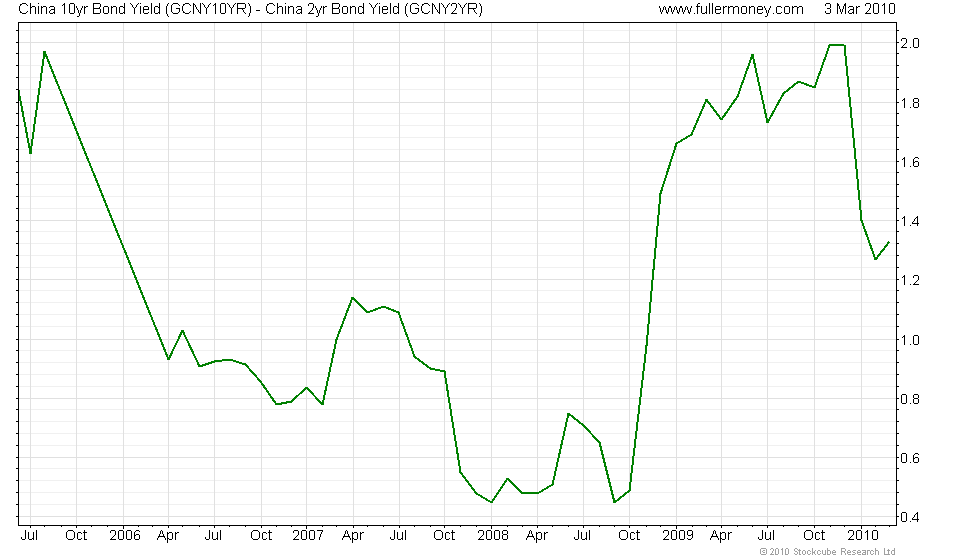The image size is (980, 560).
Task: Click the 1.6 y-axis label
Action: click(910, 162)
